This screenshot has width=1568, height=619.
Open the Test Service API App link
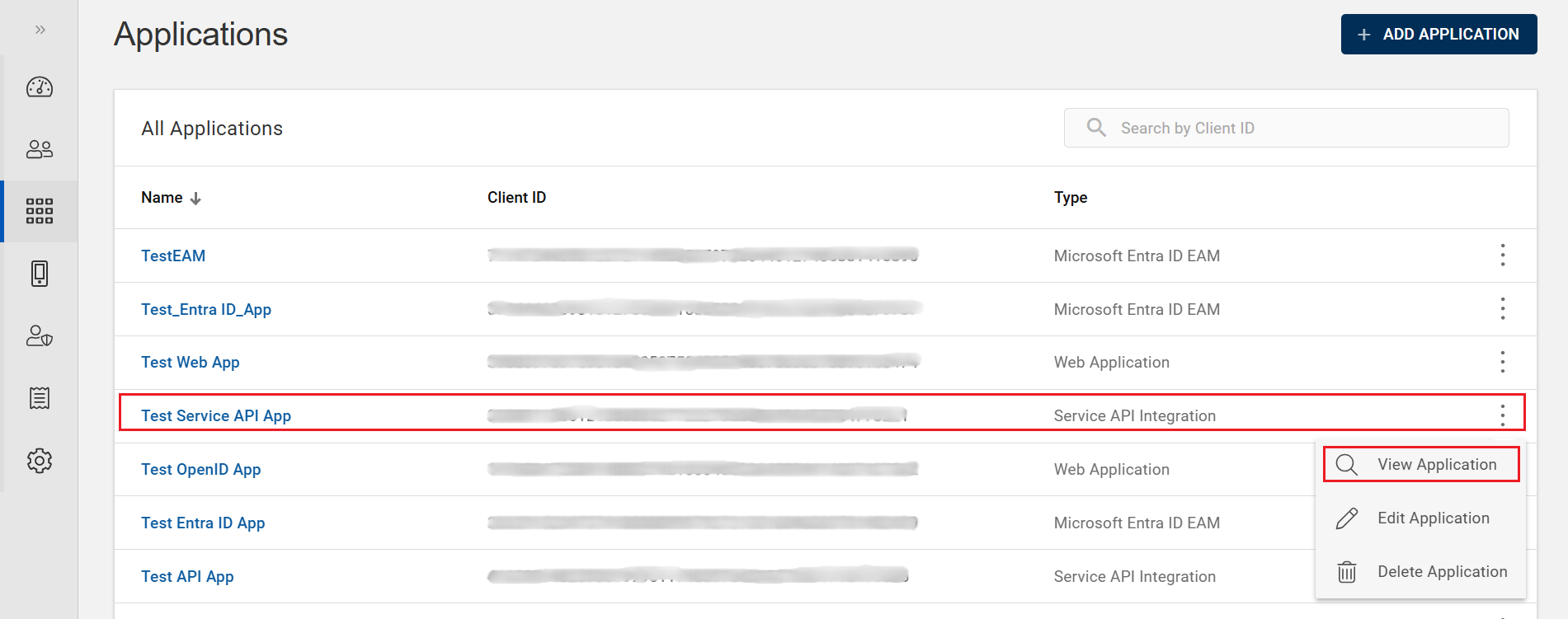click(x=216, y=416)
